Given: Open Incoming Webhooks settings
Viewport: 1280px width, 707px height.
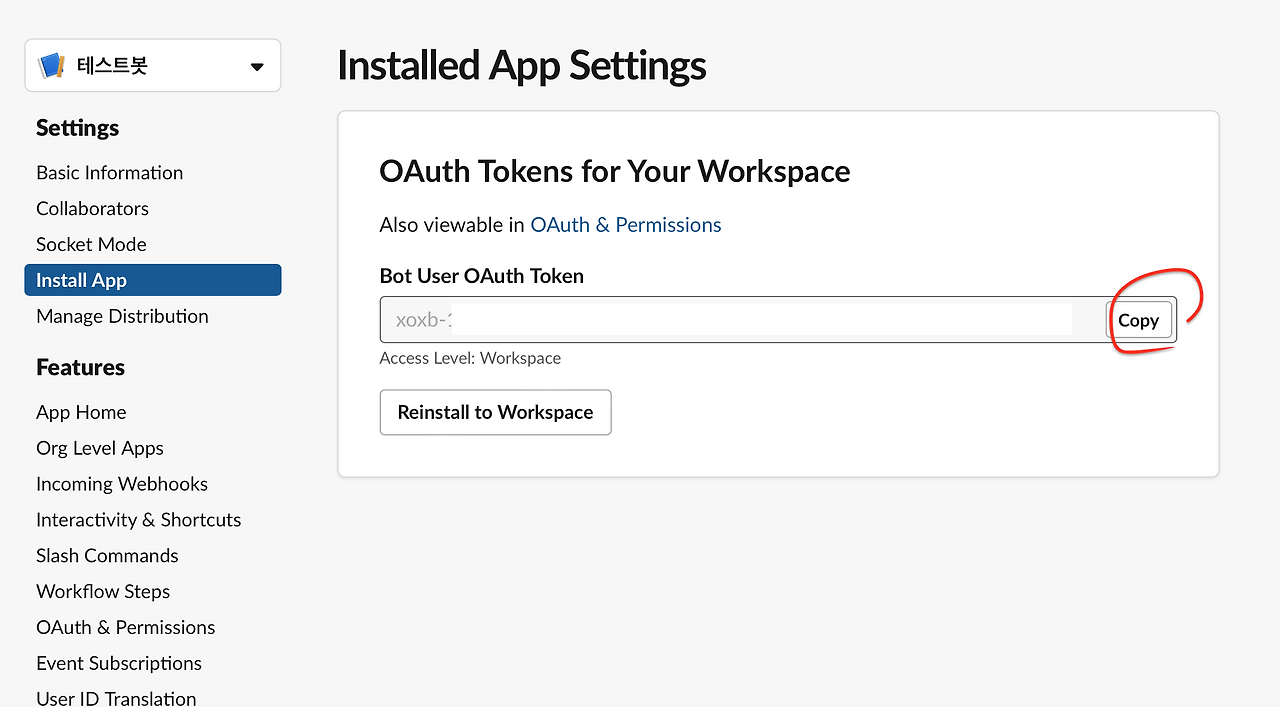Looking at the screenshot, I should pos(122,484).
